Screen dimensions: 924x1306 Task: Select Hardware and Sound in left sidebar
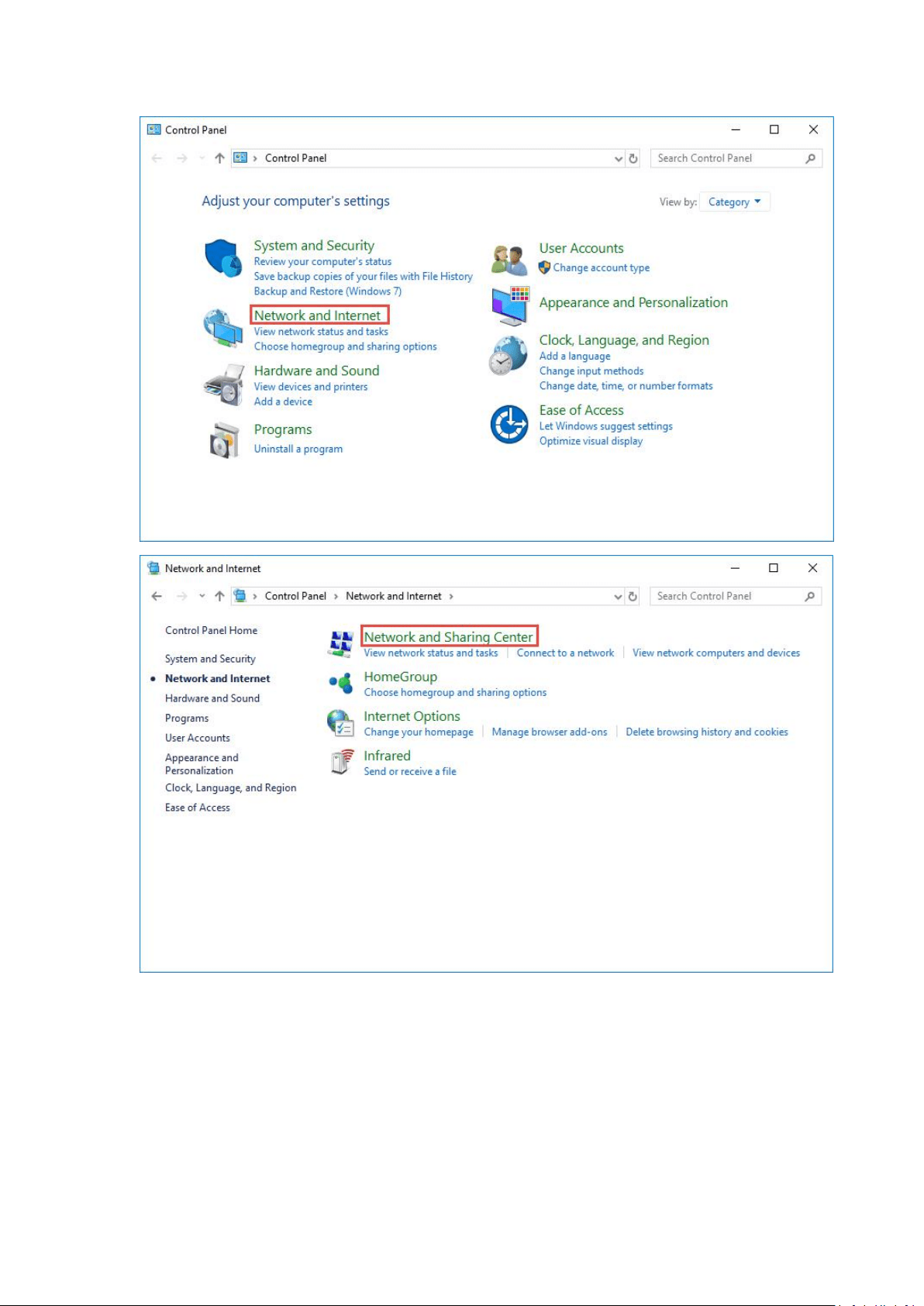(212, 698)
